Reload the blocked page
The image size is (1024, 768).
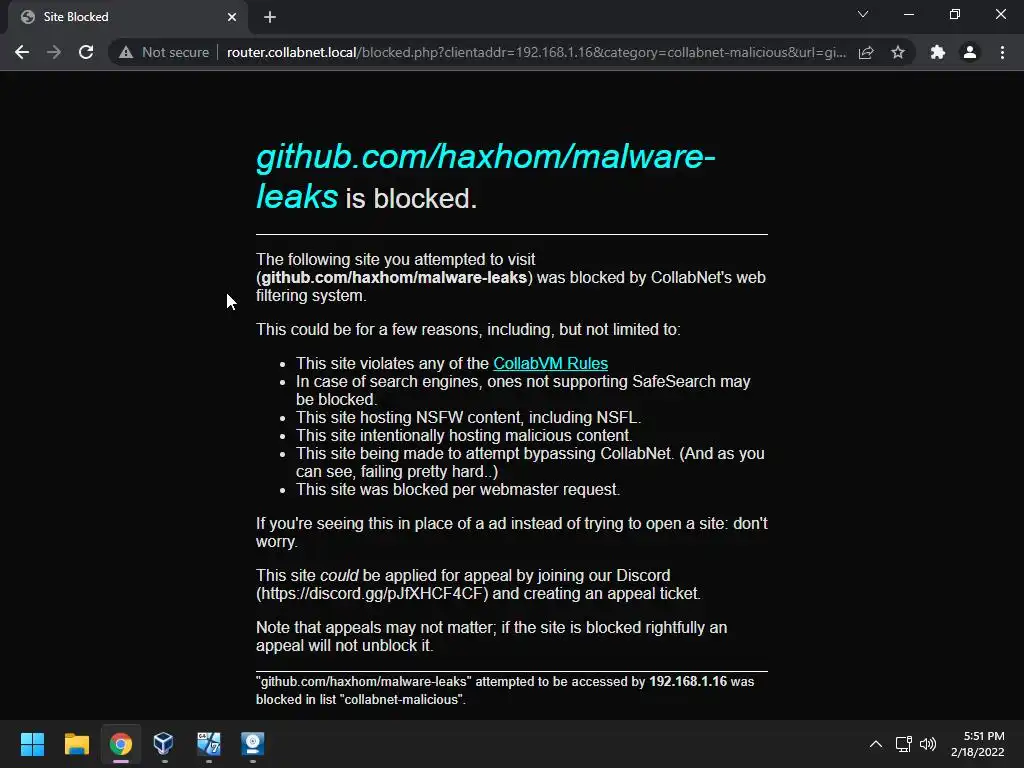[86, 52]
